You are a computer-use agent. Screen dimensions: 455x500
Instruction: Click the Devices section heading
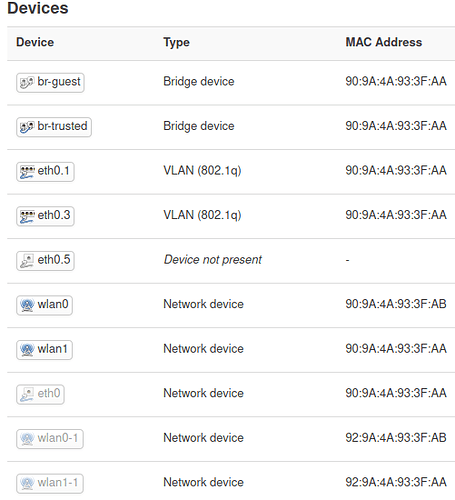38,8
